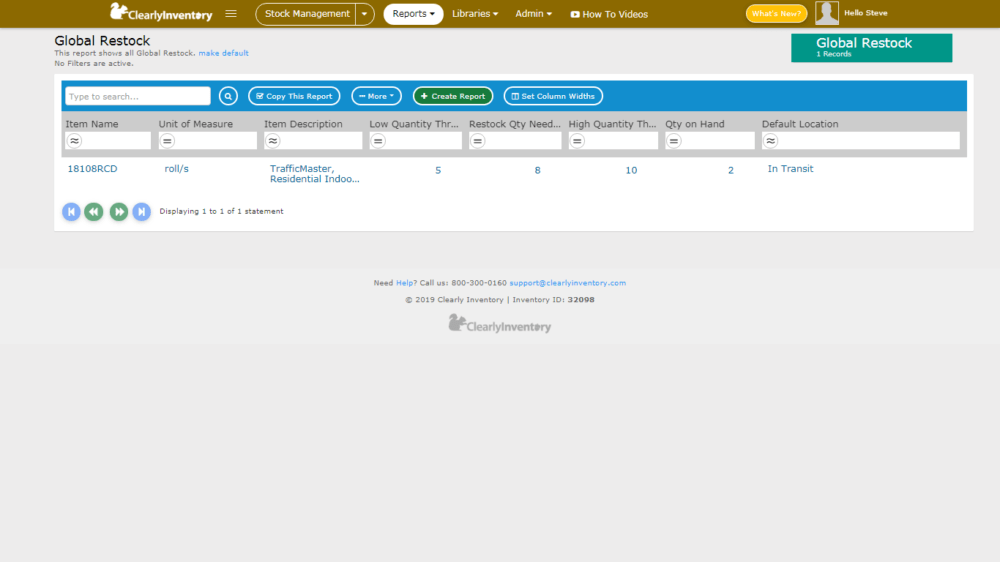The image size is (1000, 562).
Task: Click Copy This Report button
Action: click(294, 96)
